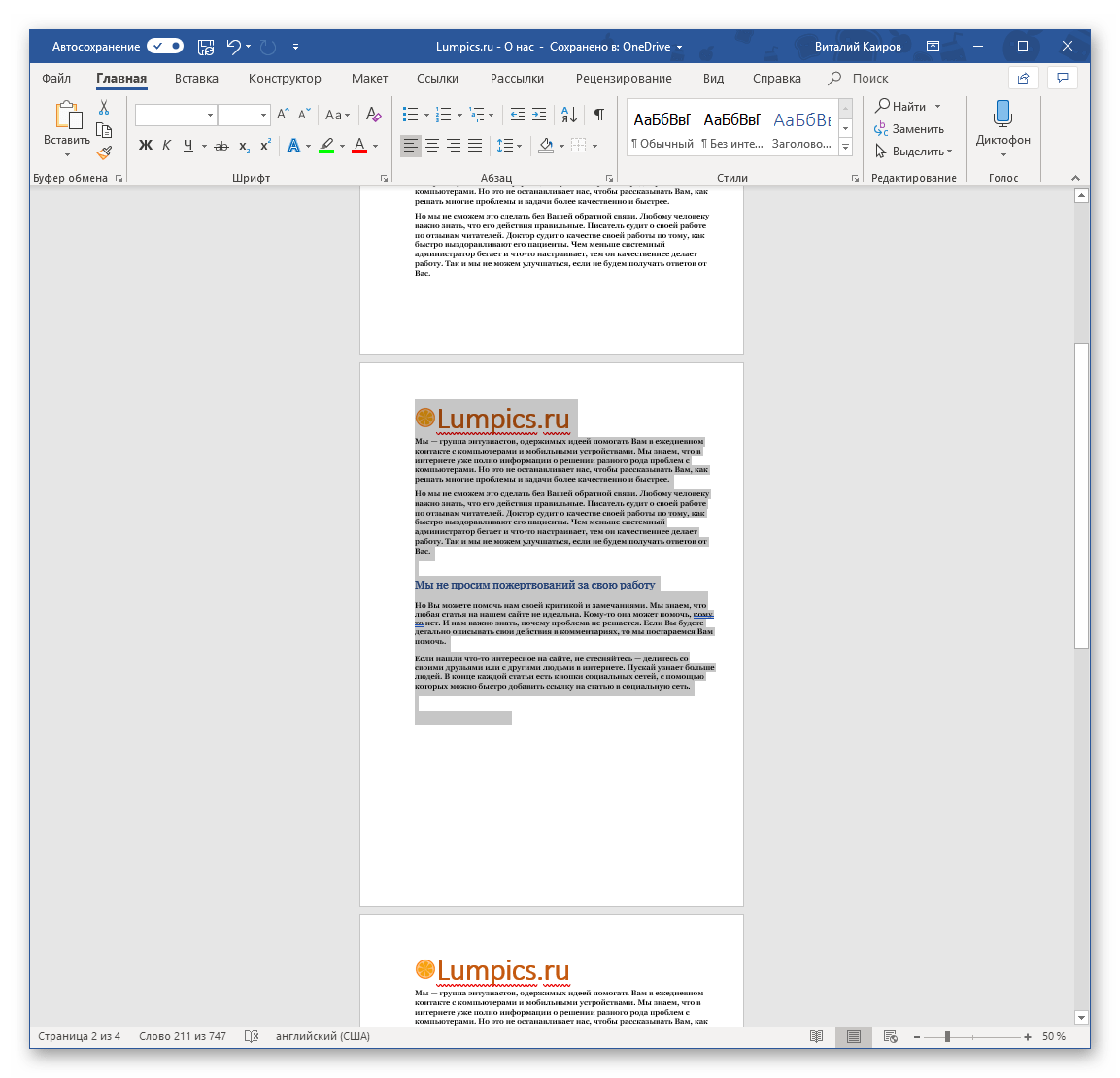Toggle paragraph marks ¶ display
1120x1078 pixels.
(599, 115)
